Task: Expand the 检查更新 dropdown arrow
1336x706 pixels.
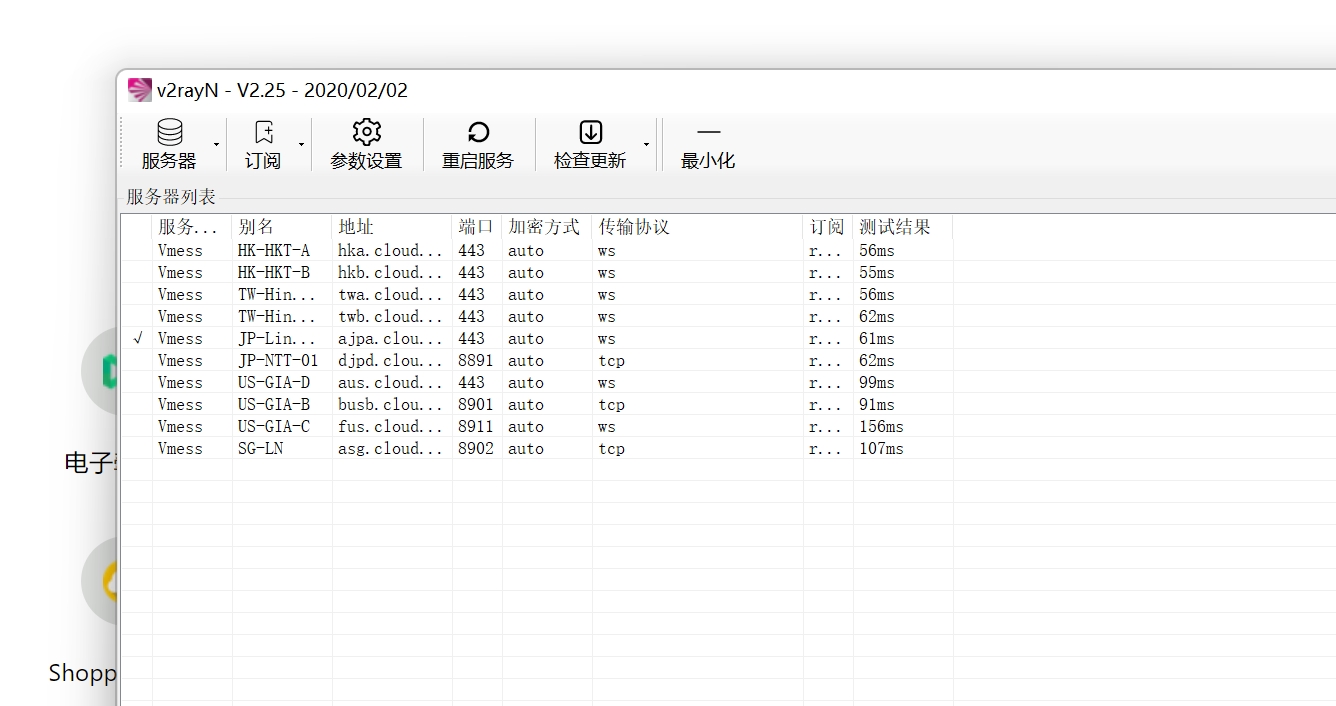Action: 646,145
